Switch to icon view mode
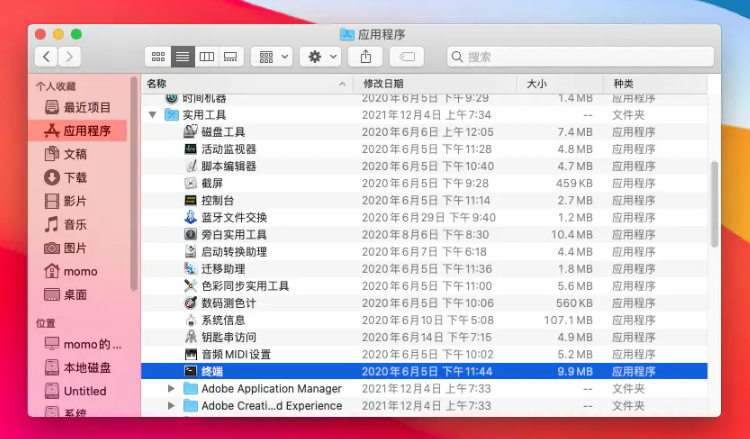The width and height of the screenshot is (750, 439). (x=158, y=57)
